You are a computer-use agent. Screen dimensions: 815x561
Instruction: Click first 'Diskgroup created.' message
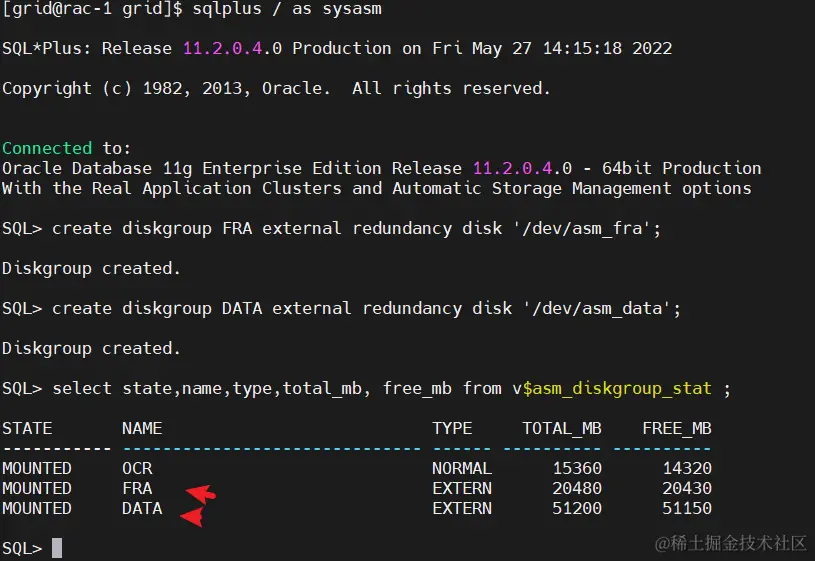(x=91, y=269)
